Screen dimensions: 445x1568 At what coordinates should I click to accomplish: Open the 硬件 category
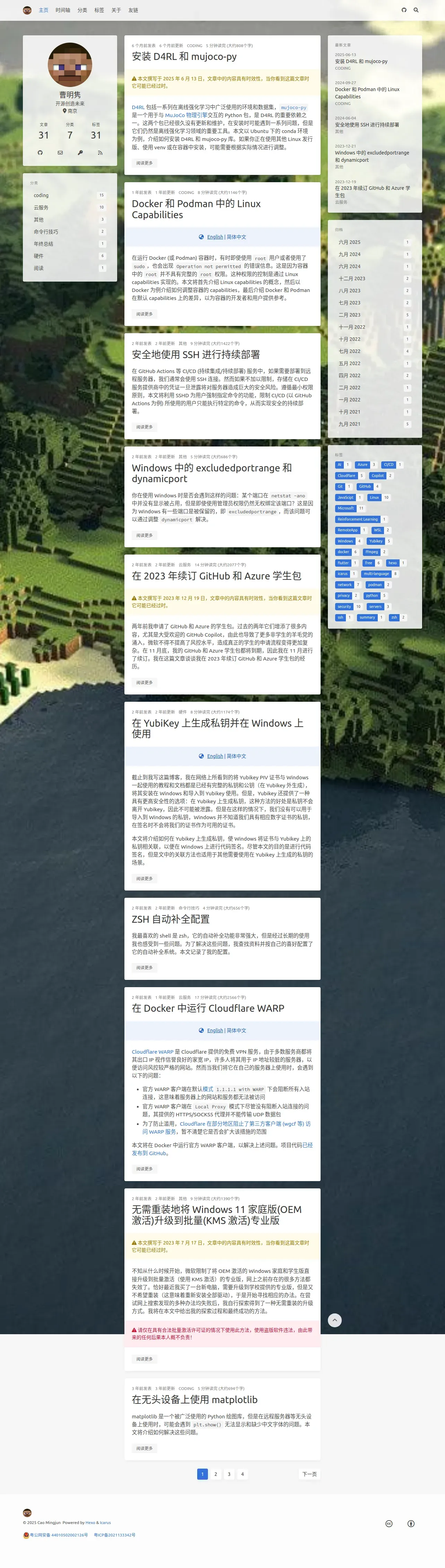pyautogui.click(x=70, y=256)
